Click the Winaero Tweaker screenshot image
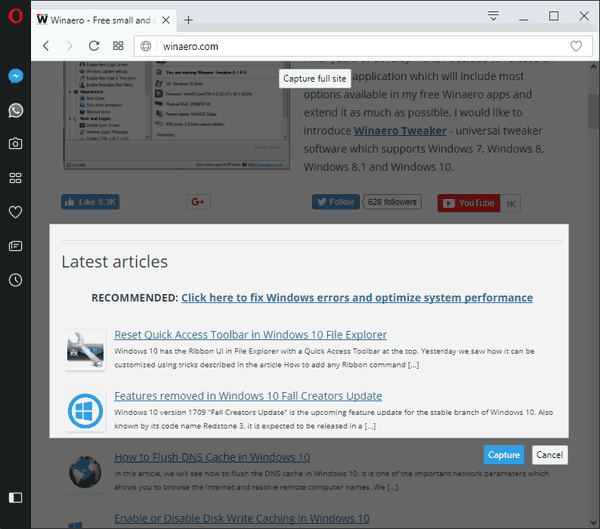Viewport: 600px width, 529px height. [176, 115]
